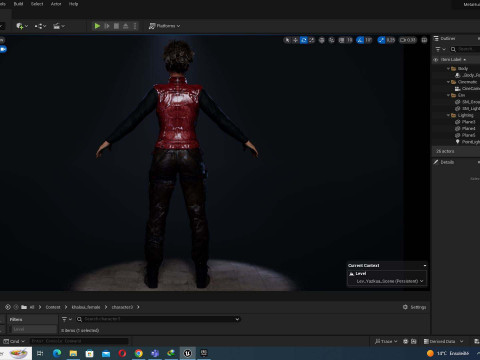The image size is (480, 360).
Task: Collapse the Current Context panel arrow
Action: point(425,266)
